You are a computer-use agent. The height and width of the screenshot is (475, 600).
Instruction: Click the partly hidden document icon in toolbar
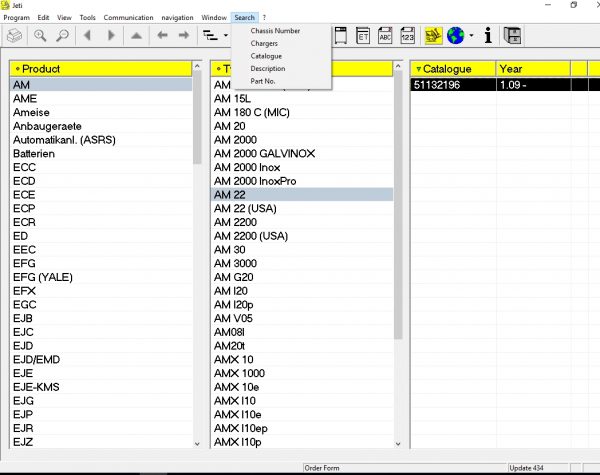(340, 36)
